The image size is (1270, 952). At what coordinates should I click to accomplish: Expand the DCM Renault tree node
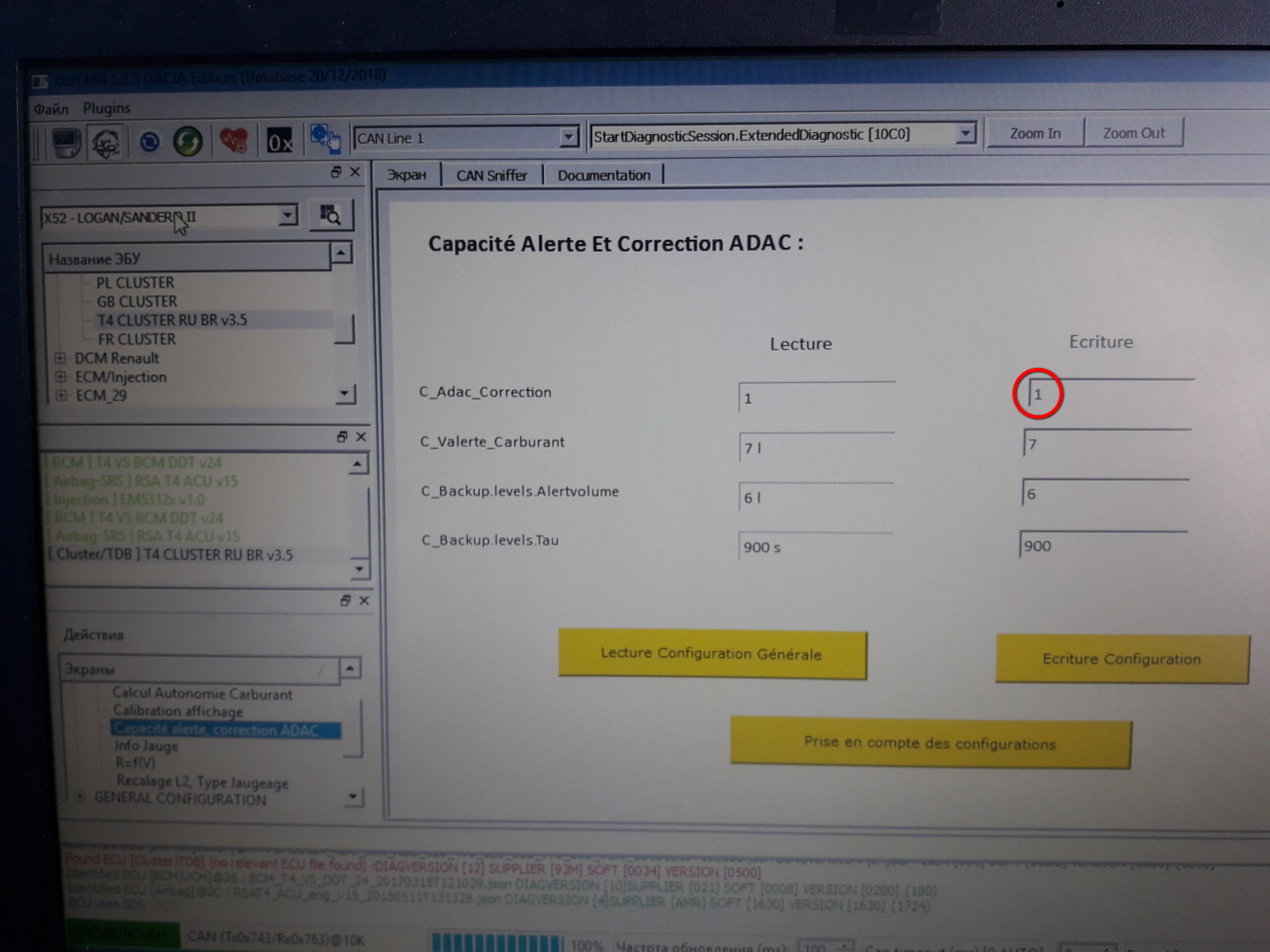click(x=60, y=358)
